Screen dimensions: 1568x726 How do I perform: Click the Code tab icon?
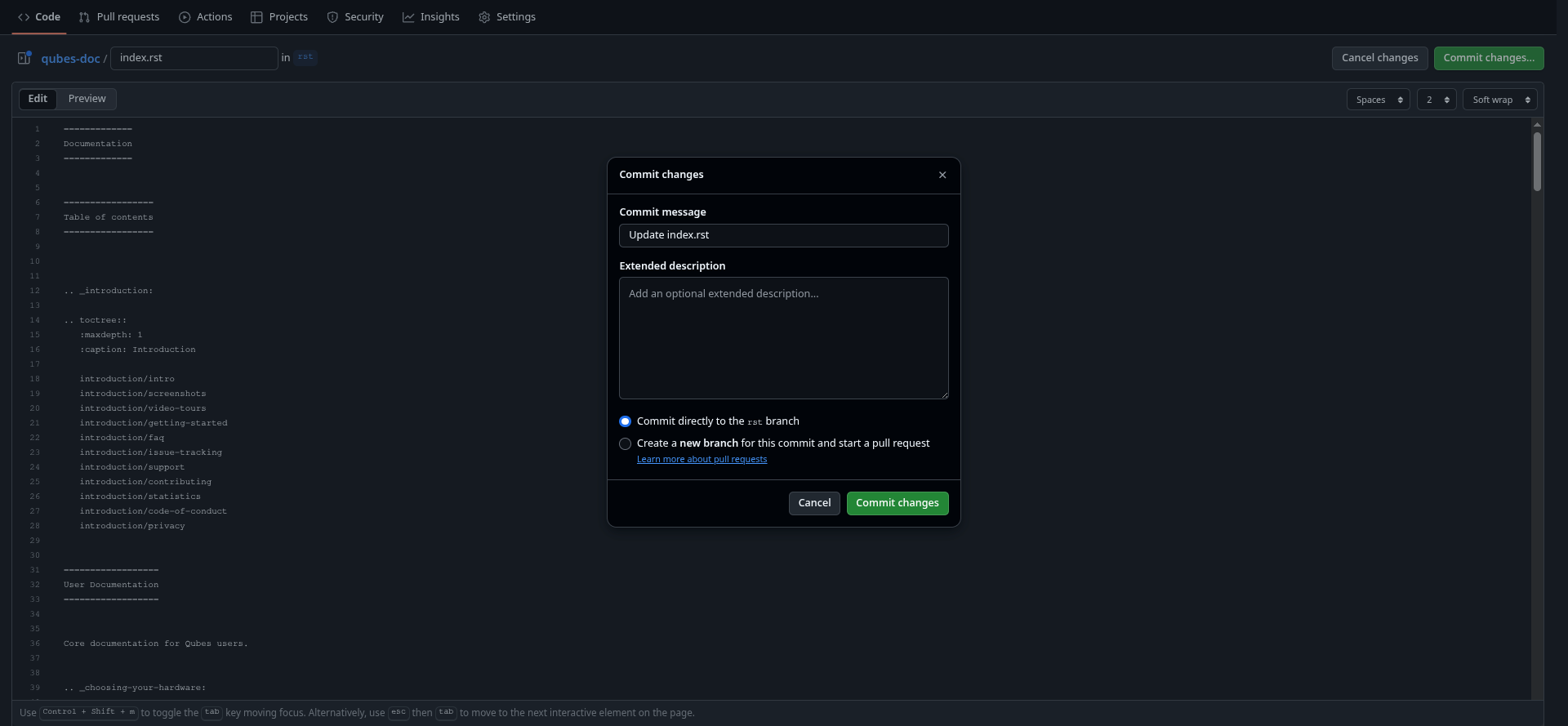[x=24, y=17]
